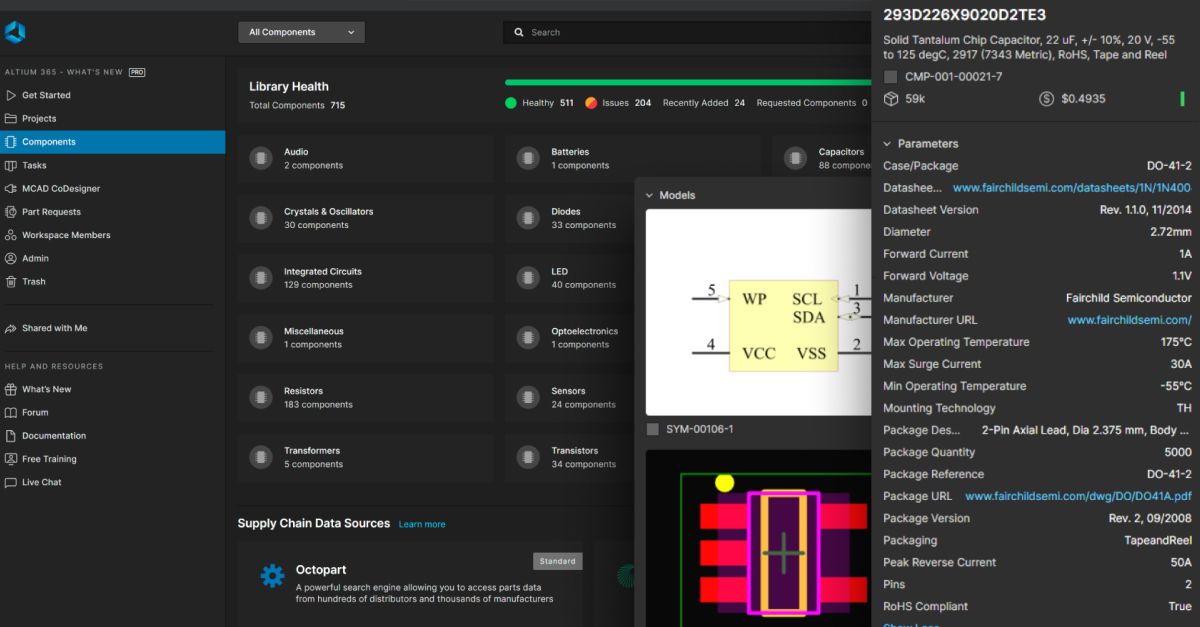Screen dimensions: 1200x627
Task: Click the Live Chat icon
Action: [11, 482]
